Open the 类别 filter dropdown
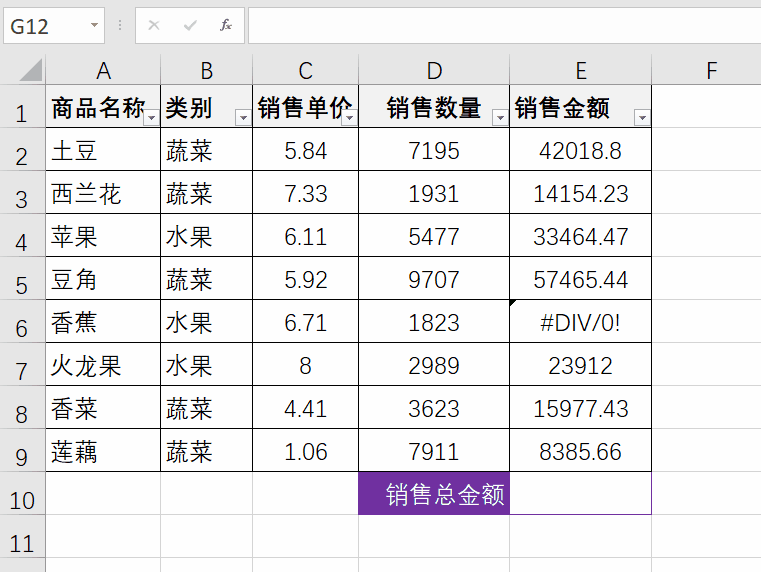Viewport: 761px width, 572px height. click(x=243, y=117)
